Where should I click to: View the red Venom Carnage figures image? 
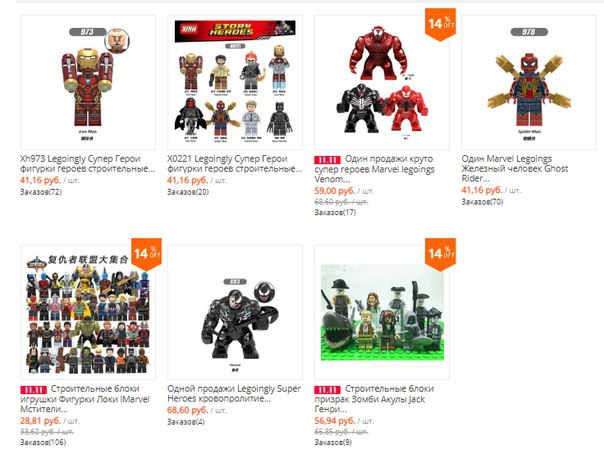[x=382, y=82]
